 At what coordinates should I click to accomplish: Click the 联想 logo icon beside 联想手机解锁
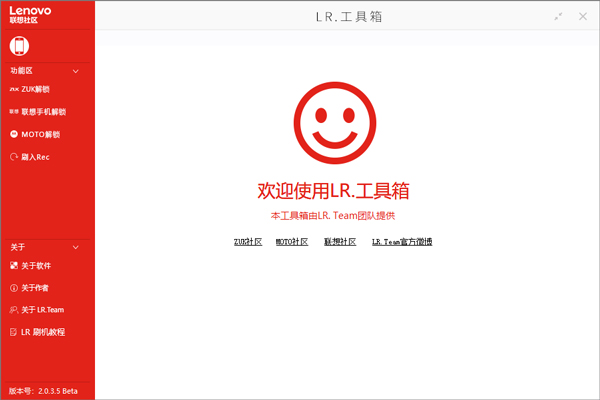pyautogui.click(x=14, y=112)
